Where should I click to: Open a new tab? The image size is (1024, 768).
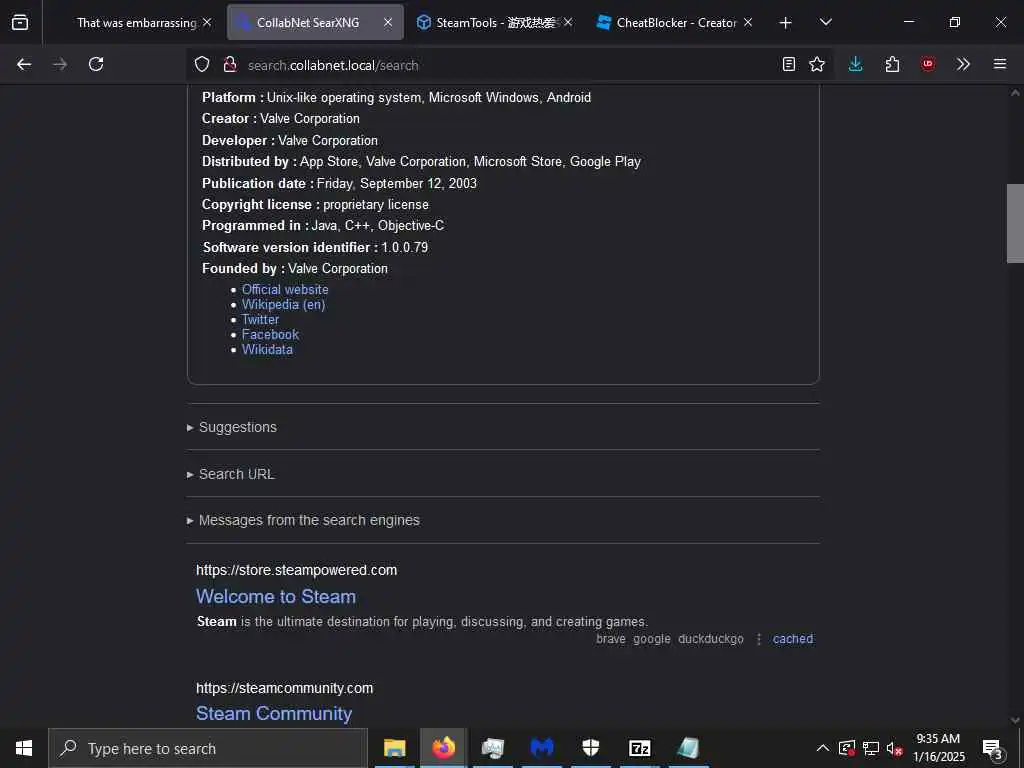786,23
